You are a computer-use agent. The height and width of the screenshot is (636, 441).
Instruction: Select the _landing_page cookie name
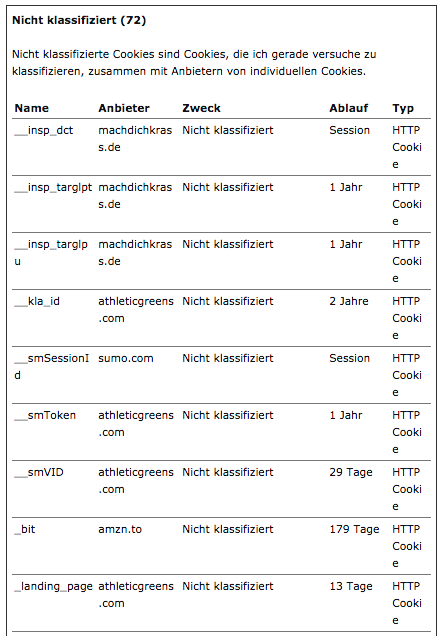[53, 587]
